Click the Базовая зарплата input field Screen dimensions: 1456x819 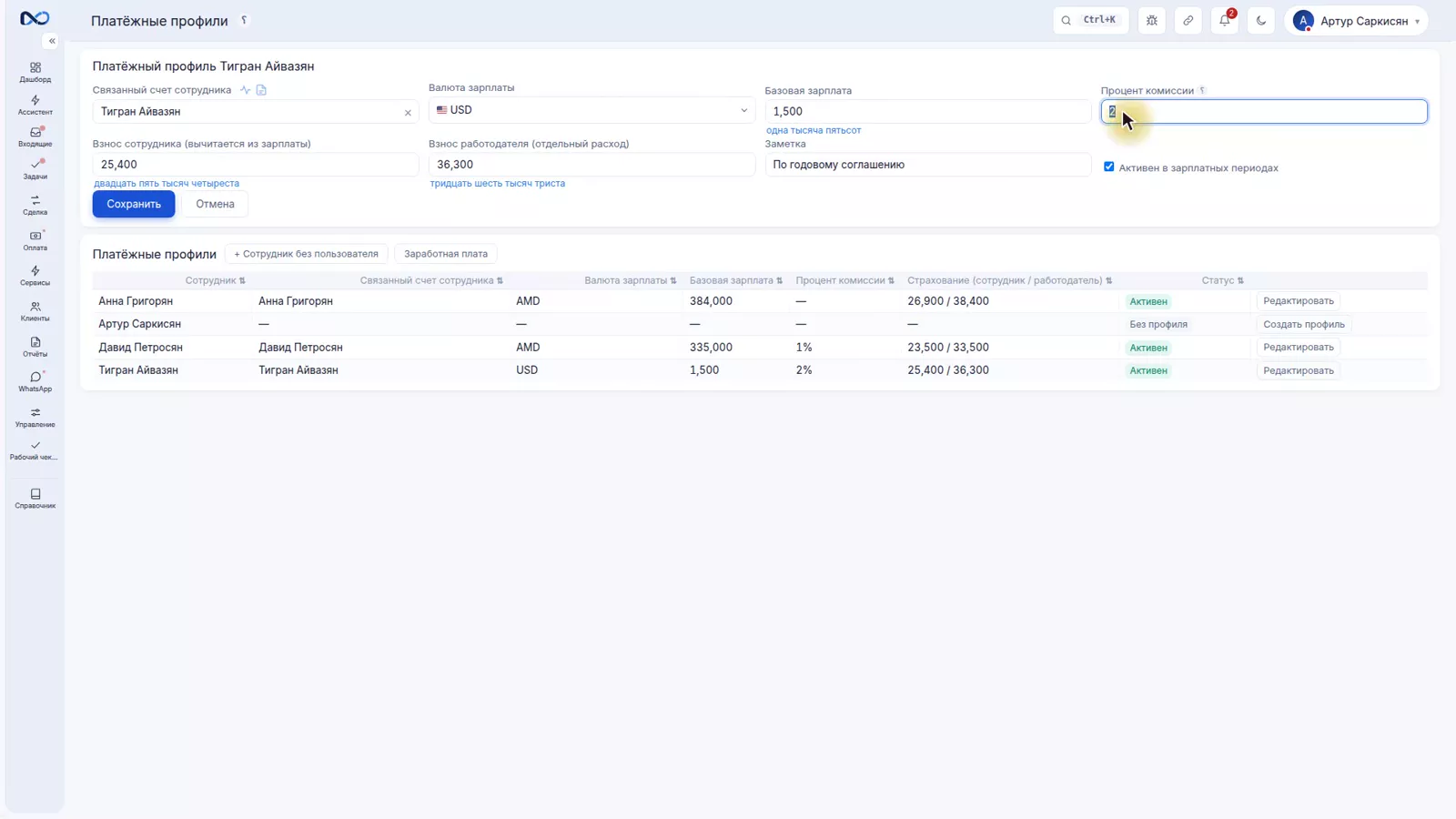pos(927,111)
